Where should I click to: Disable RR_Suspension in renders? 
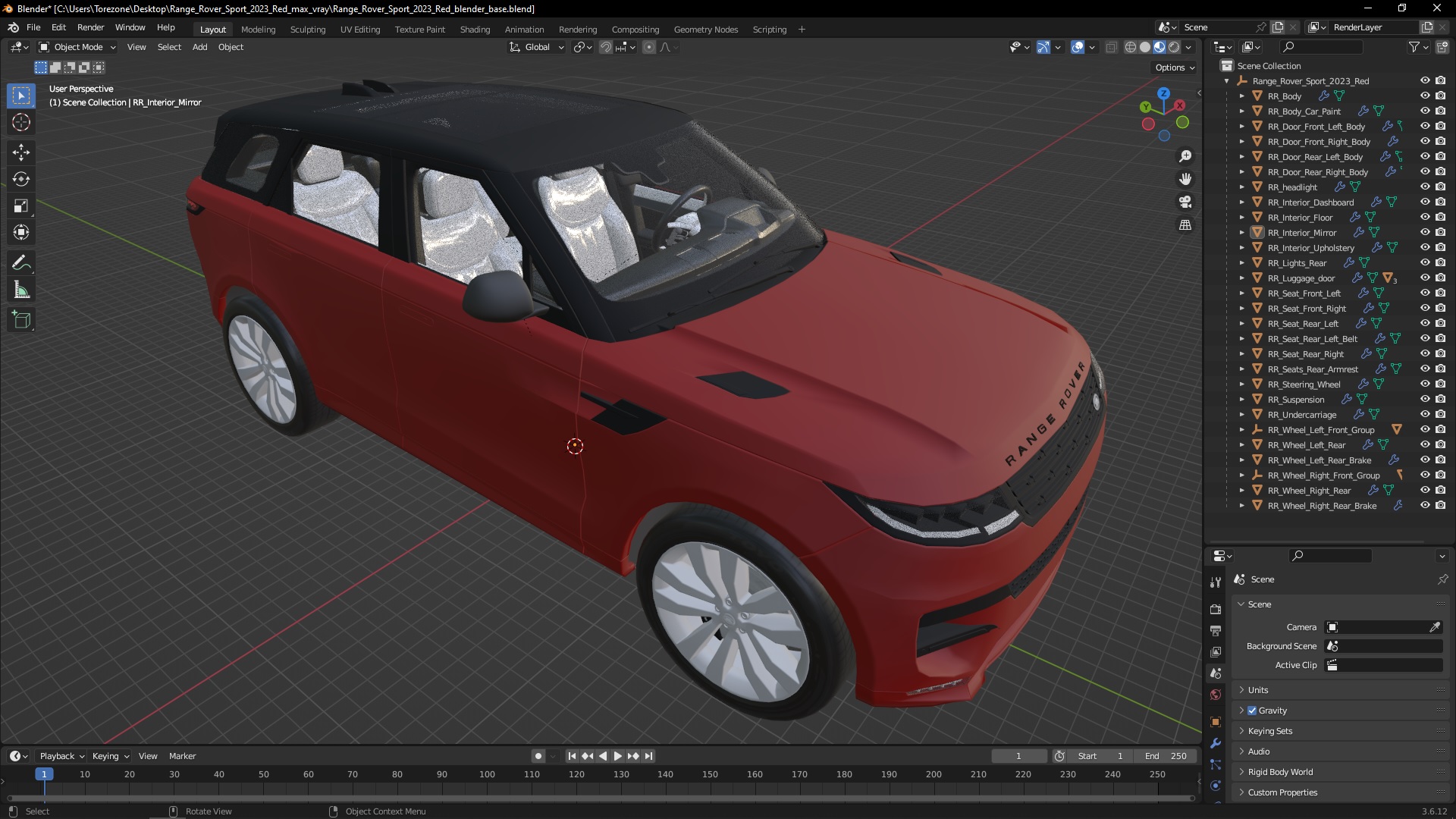(1440, 399)
